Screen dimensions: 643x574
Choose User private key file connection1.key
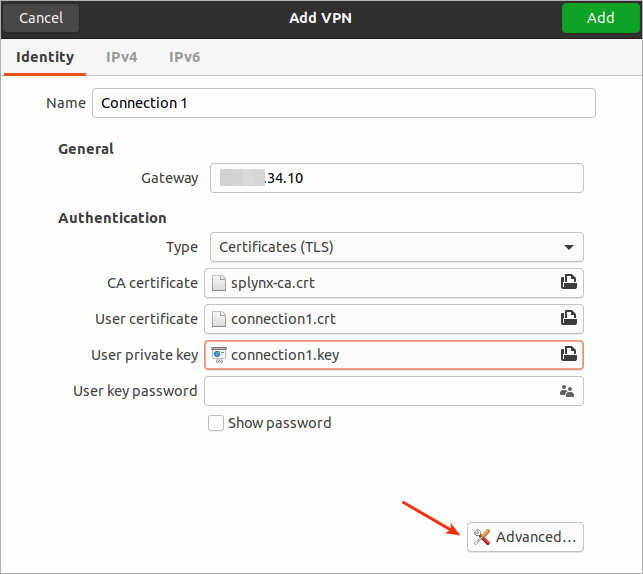point(394,355)
